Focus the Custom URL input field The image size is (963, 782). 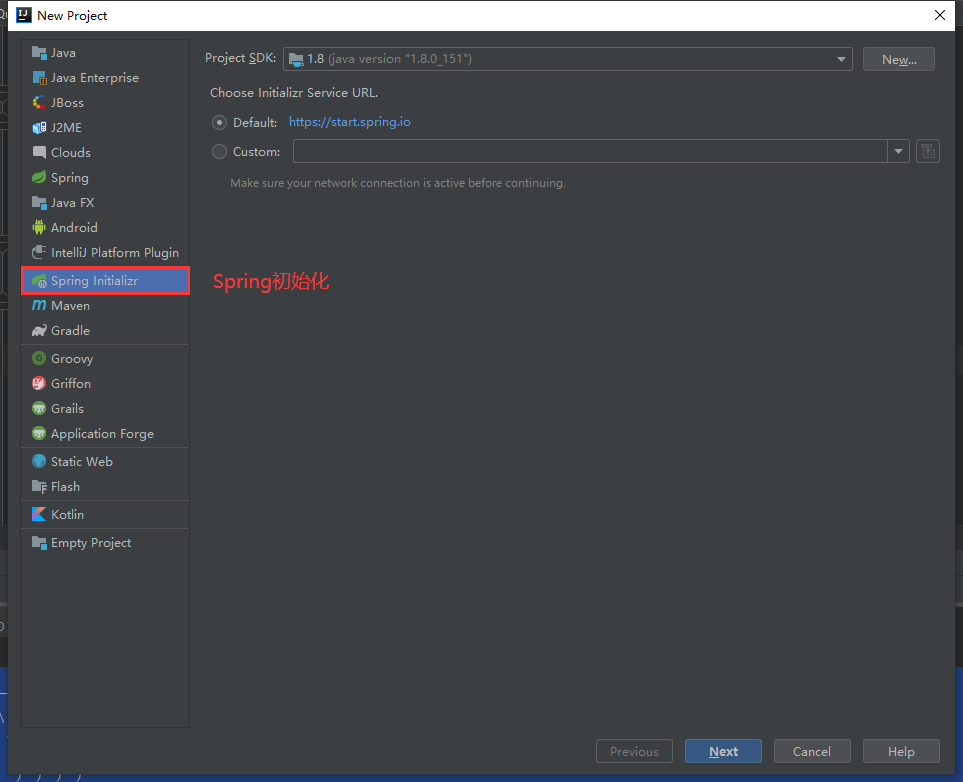click(x=590, y=151)
